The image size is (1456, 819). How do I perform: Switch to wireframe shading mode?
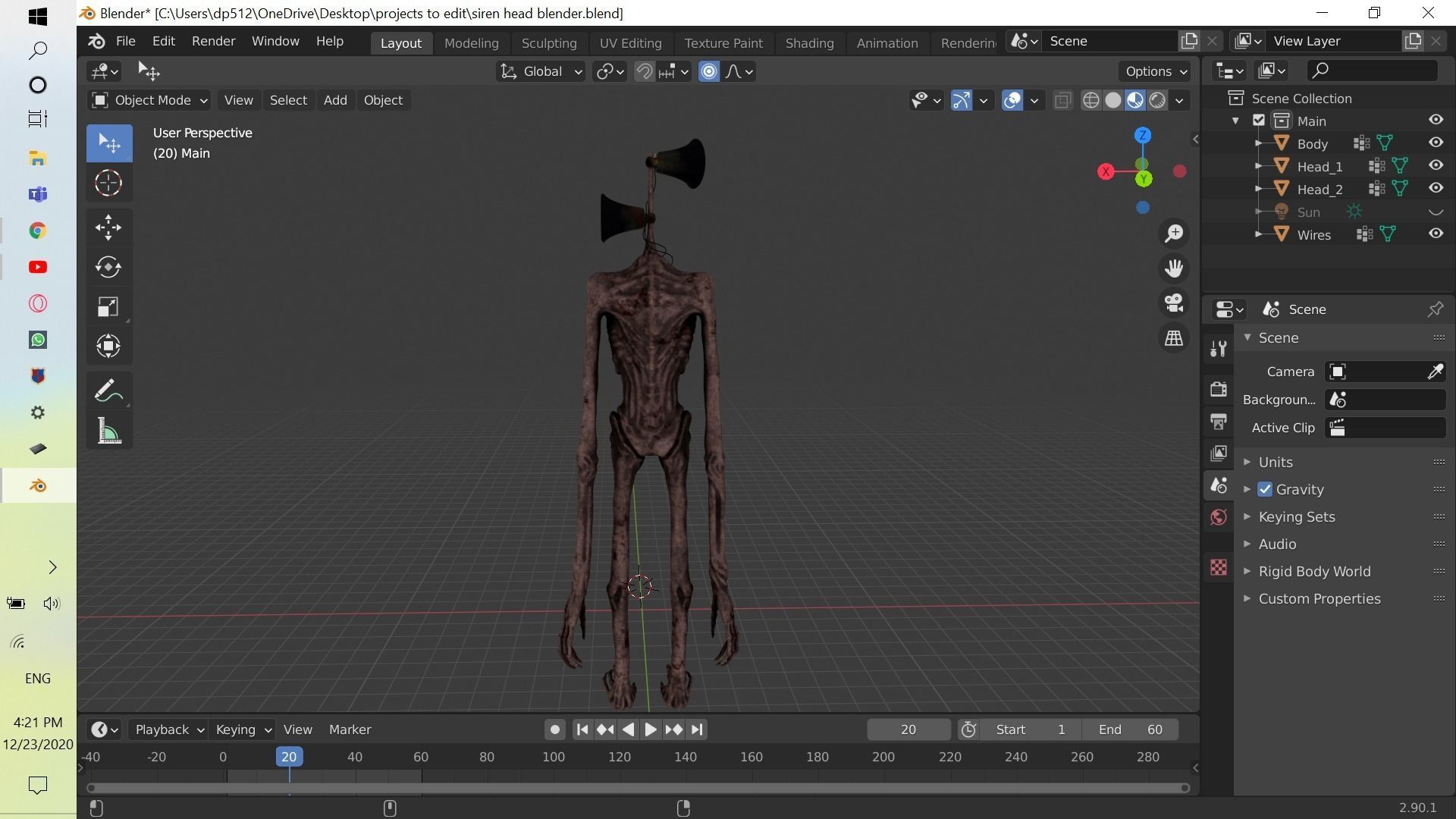click(x=1090, y=100)
